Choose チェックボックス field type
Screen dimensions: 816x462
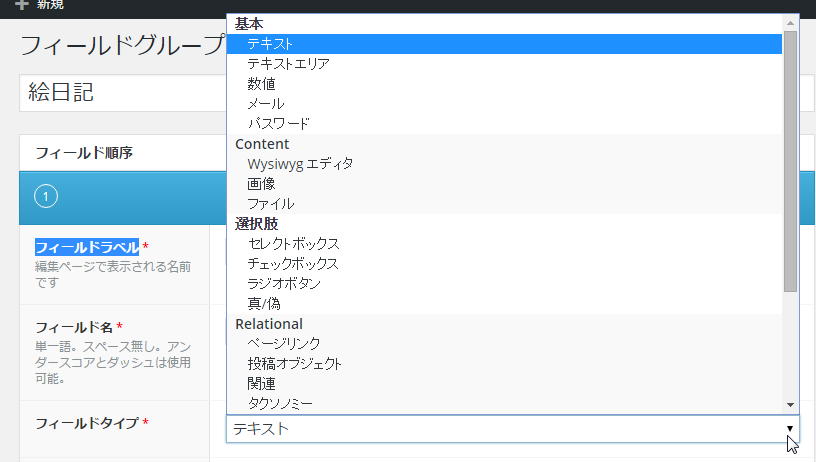[504, 264]
